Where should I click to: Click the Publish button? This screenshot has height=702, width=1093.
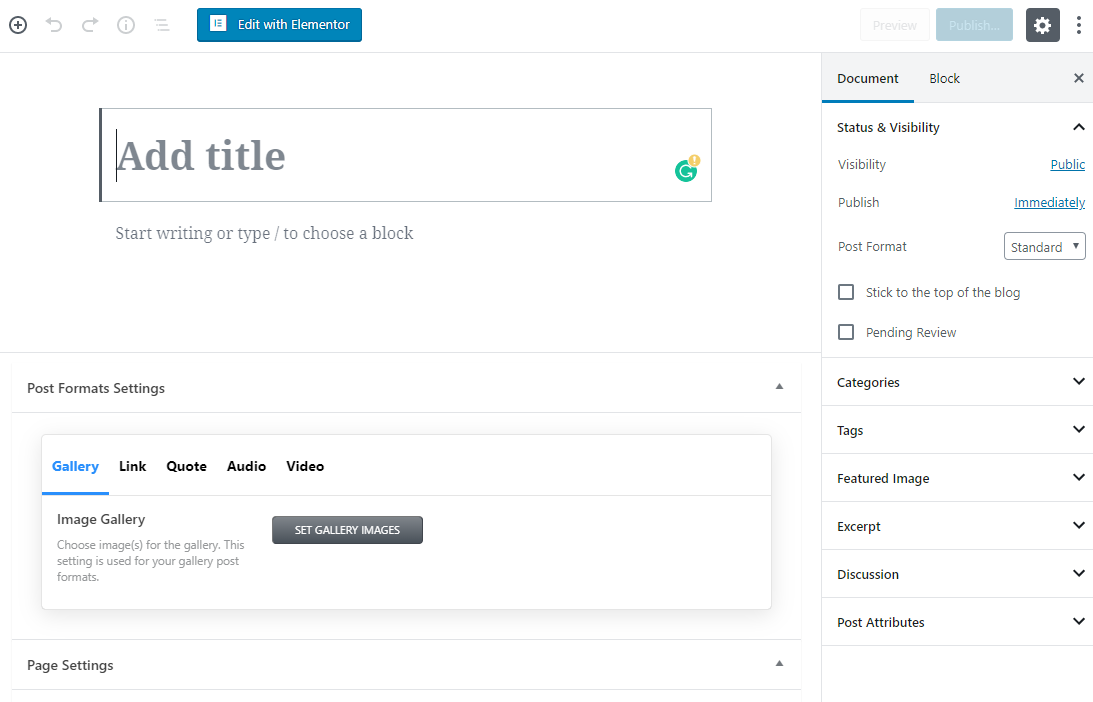(x=974, y=25)
